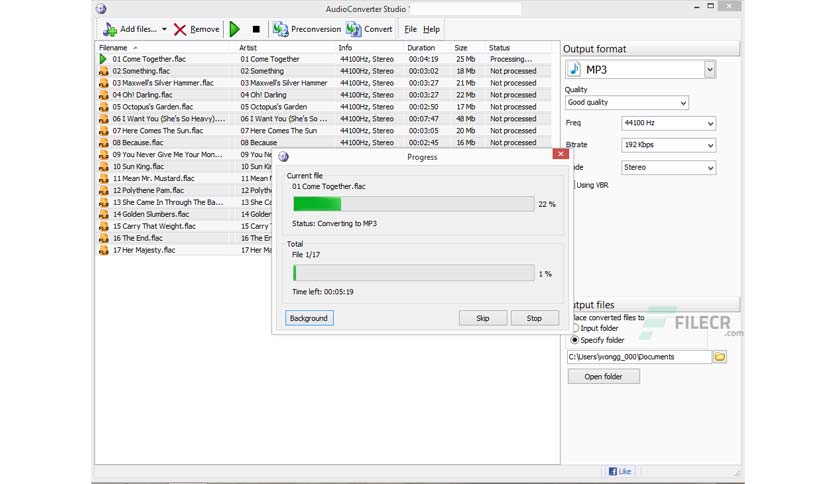The image size is (836, 484).
Task: Click the 48 Mb size cell
Action: click(465, 119)
